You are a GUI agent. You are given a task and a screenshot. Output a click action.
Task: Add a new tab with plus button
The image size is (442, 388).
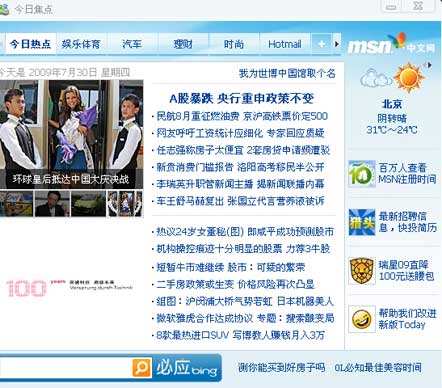coord(321,44)
